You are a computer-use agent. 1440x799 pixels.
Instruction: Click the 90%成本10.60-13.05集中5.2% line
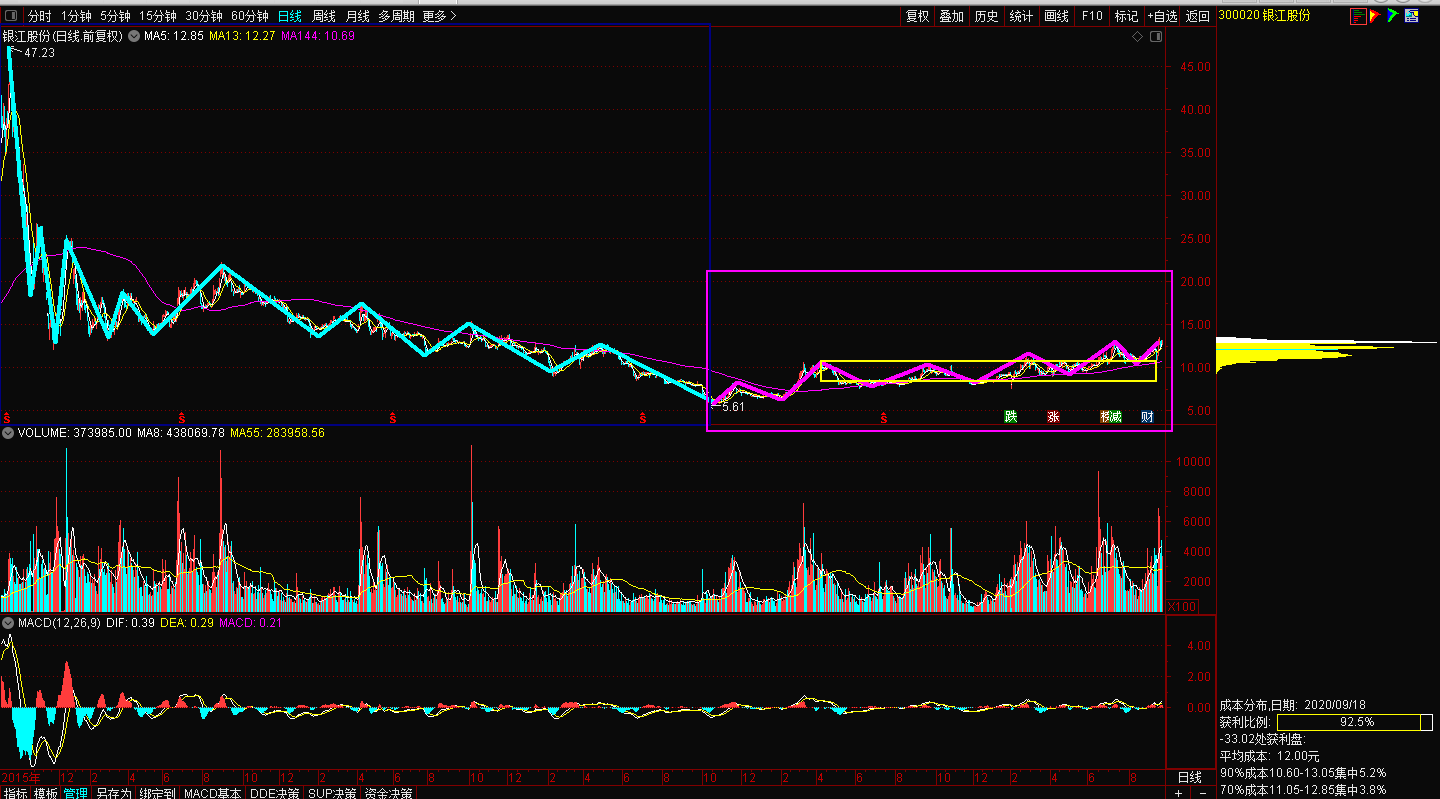pos(1301,773)
